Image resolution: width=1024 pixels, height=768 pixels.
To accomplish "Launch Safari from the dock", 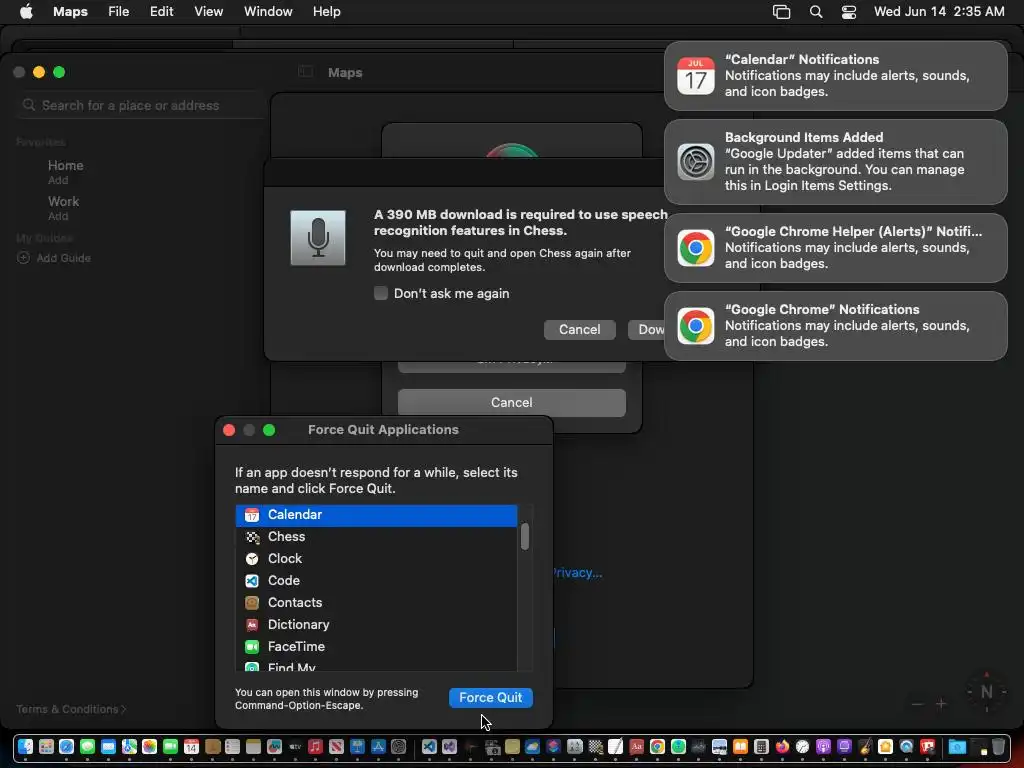I will point(67,746).
